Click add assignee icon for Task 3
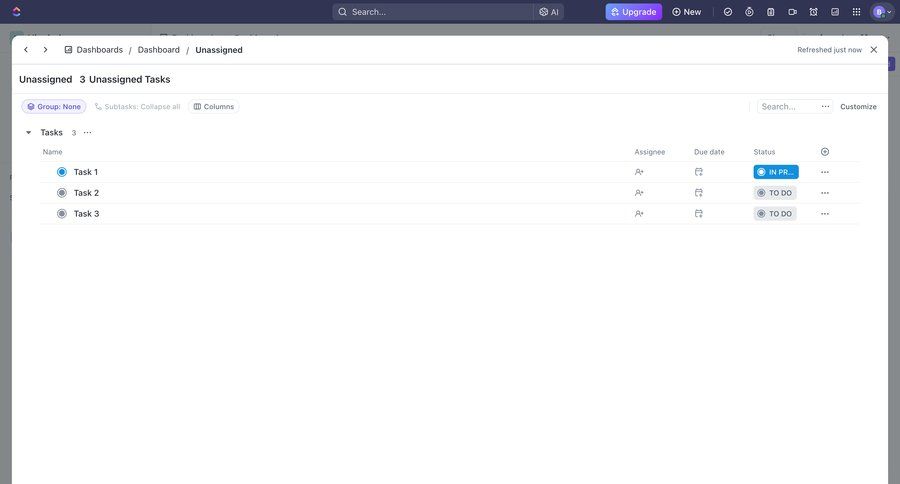900x484 pixels. [x=639, y=214]
